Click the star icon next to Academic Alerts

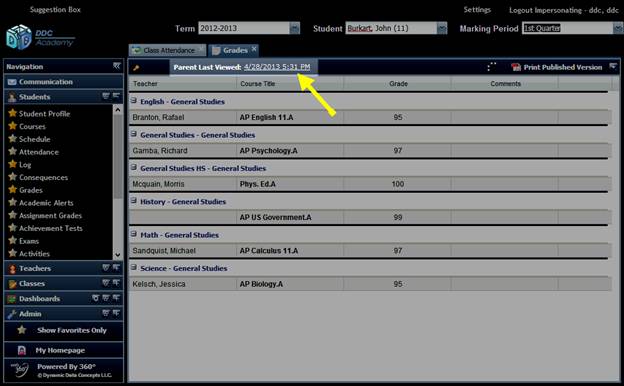[x=13, y=203]
